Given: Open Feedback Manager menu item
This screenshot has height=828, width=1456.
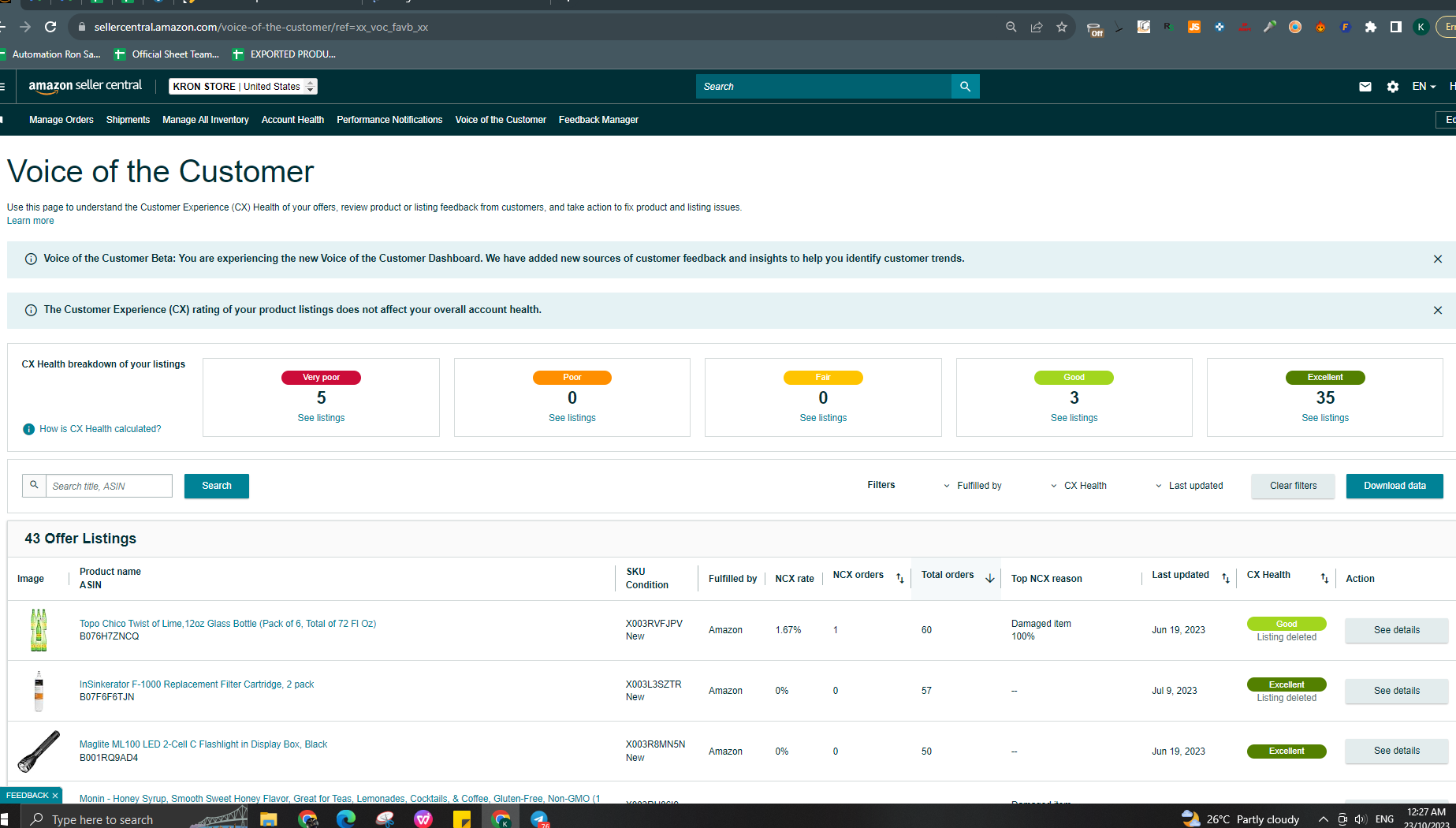Looking at the screenshot, I should click(x=598, y=120).
